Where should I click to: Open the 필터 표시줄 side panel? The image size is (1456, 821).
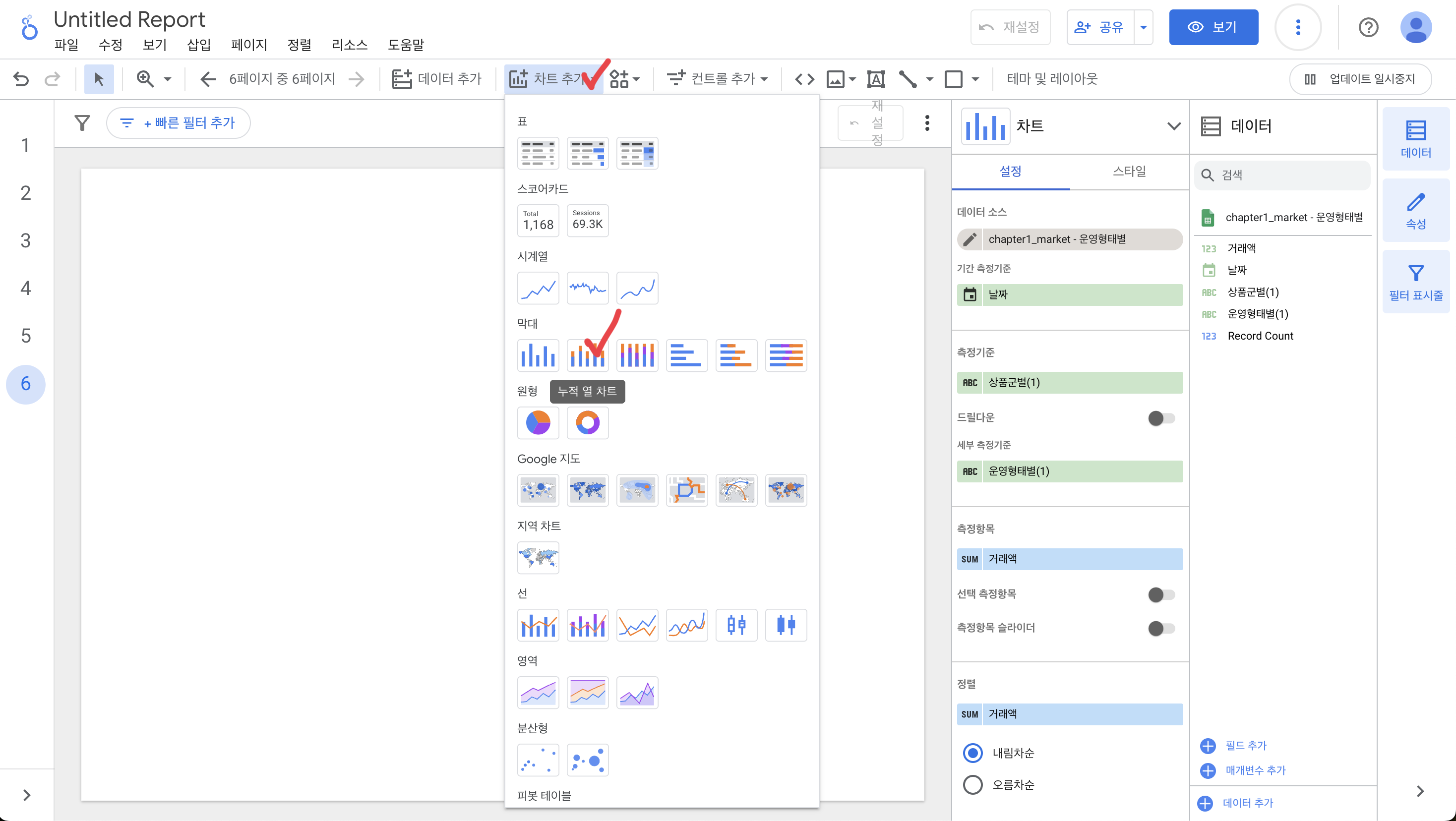click(x=1415, y=282)
